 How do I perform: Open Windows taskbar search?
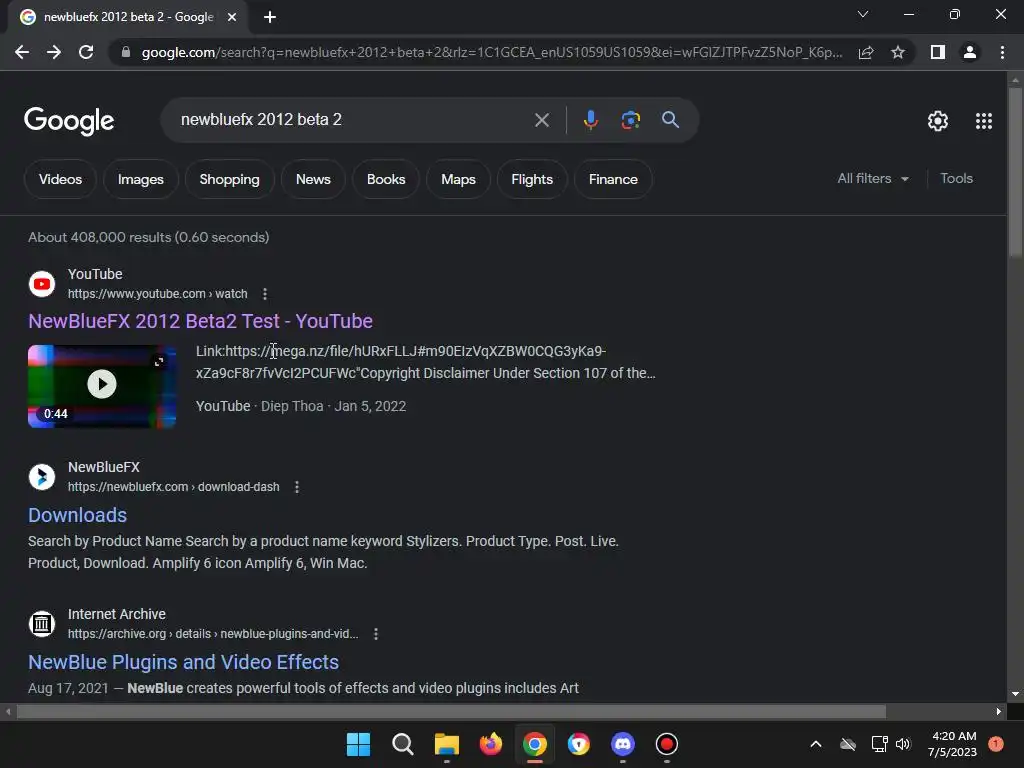(x=402, y=744)
